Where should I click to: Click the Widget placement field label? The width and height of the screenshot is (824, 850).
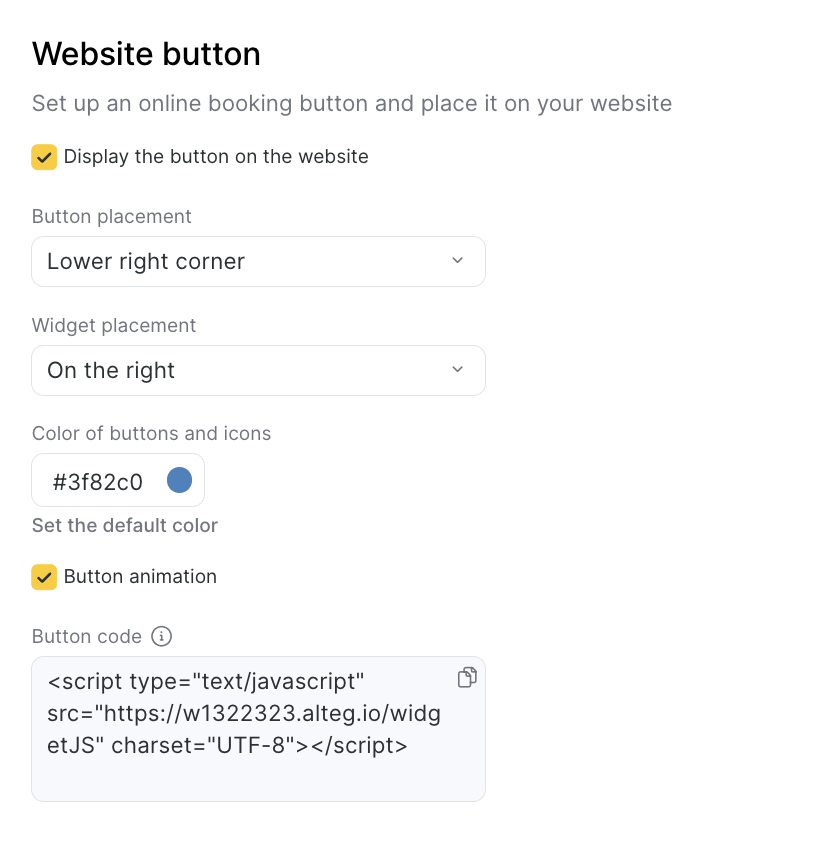coord(114,326)
